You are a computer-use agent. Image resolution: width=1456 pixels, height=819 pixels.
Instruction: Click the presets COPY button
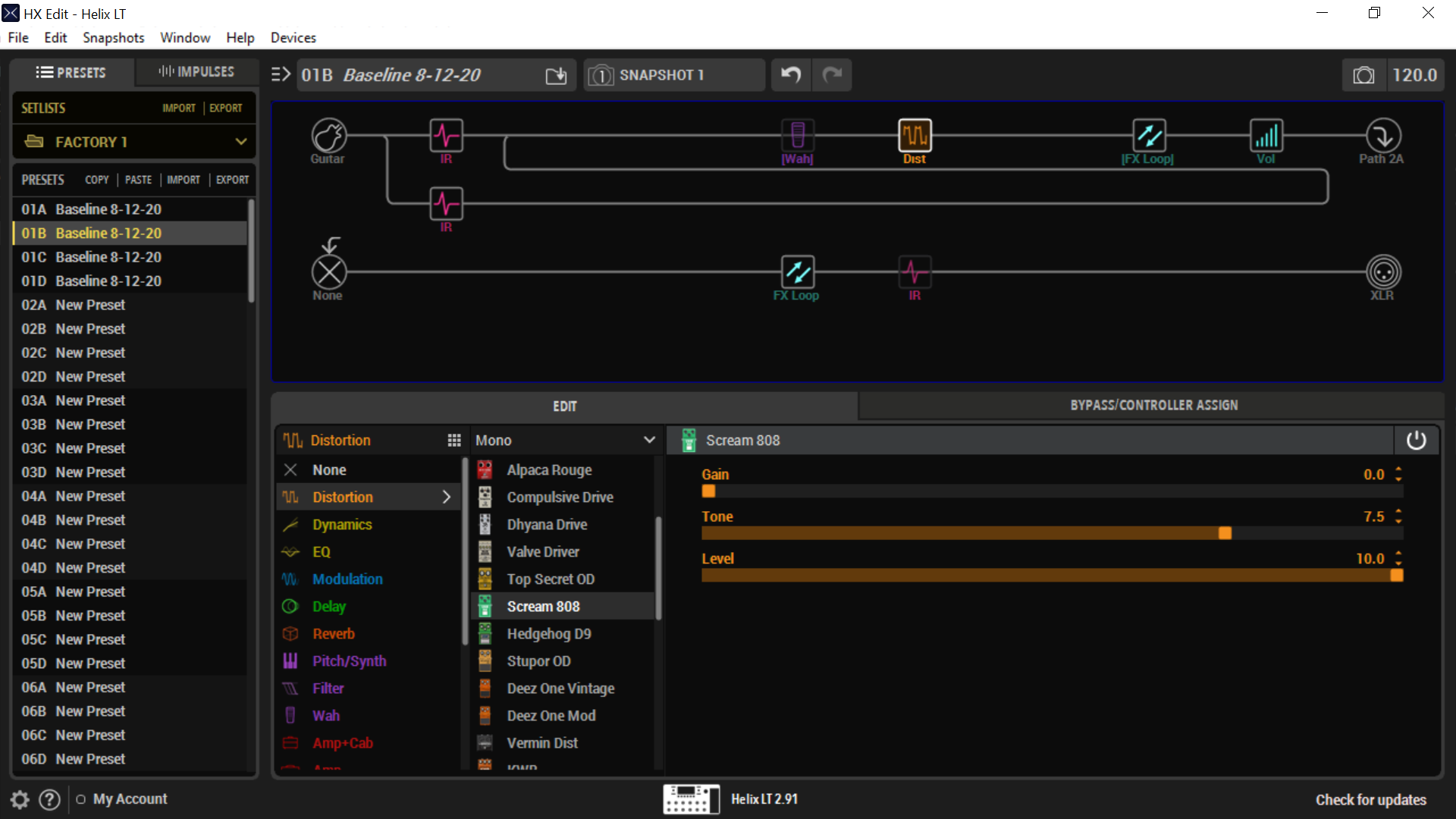[97, 180]
